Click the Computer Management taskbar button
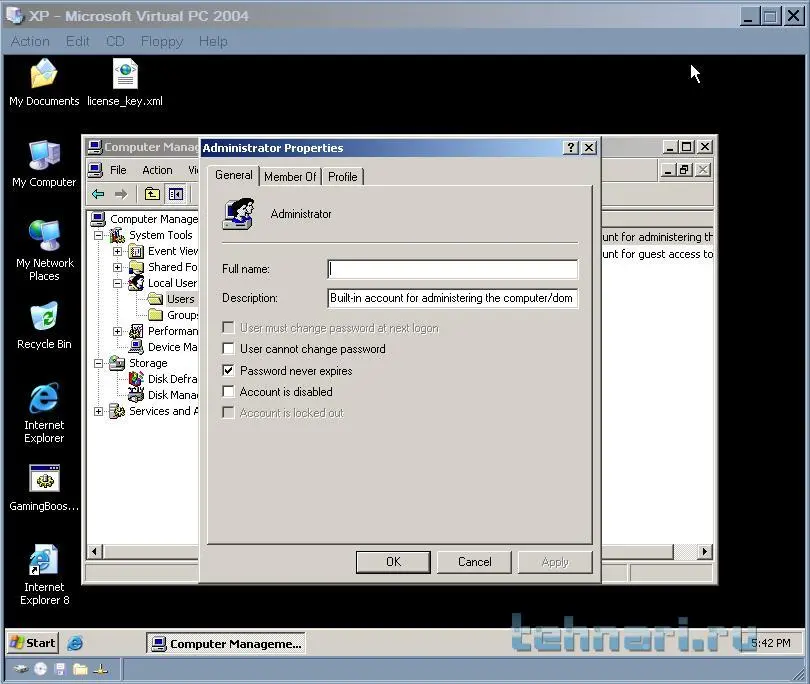Image resolution: width=810 pixels, height=684 pixels. click(x=226, y=643)
